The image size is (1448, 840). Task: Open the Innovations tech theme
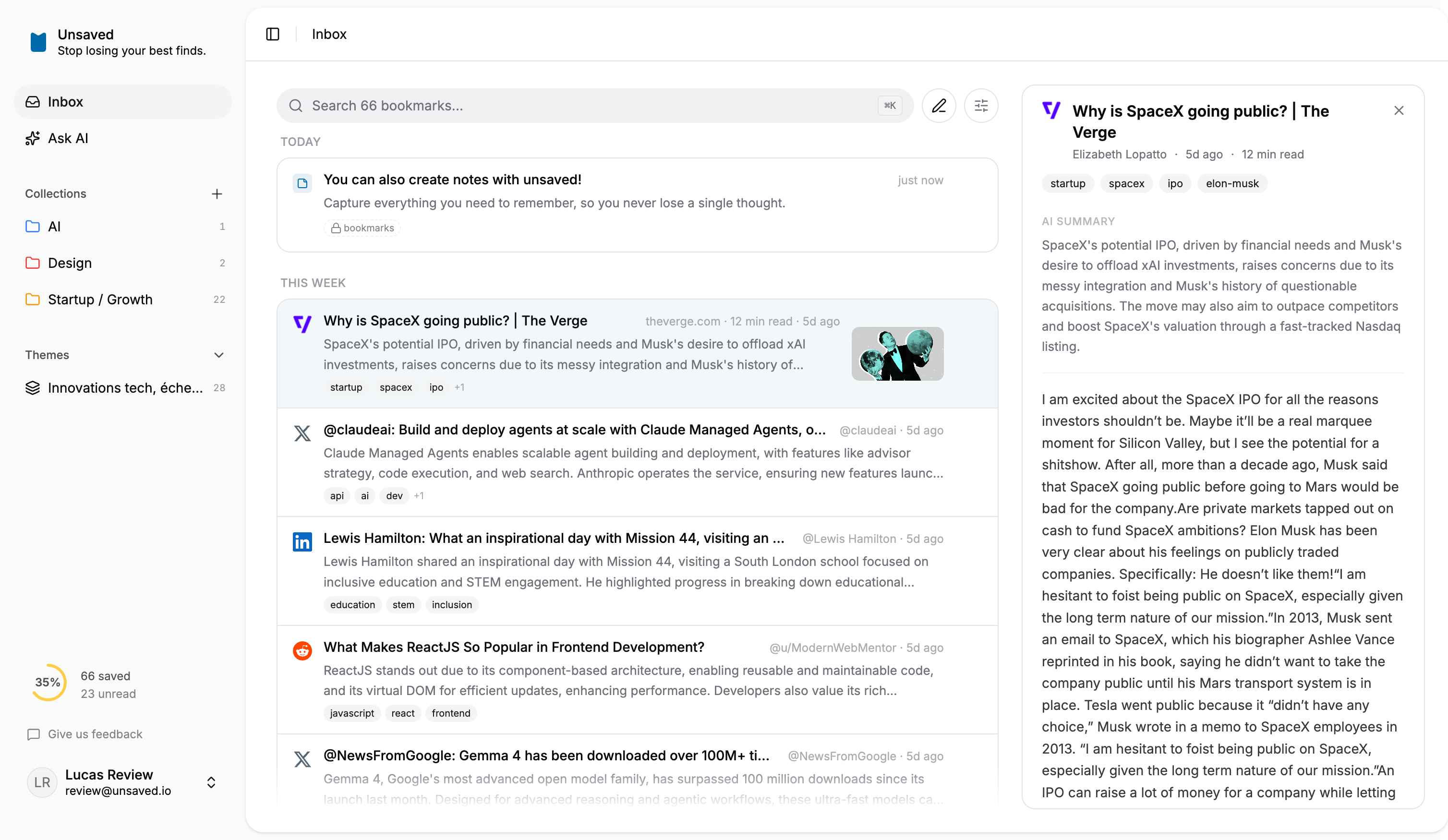click(x=123, y=388)
